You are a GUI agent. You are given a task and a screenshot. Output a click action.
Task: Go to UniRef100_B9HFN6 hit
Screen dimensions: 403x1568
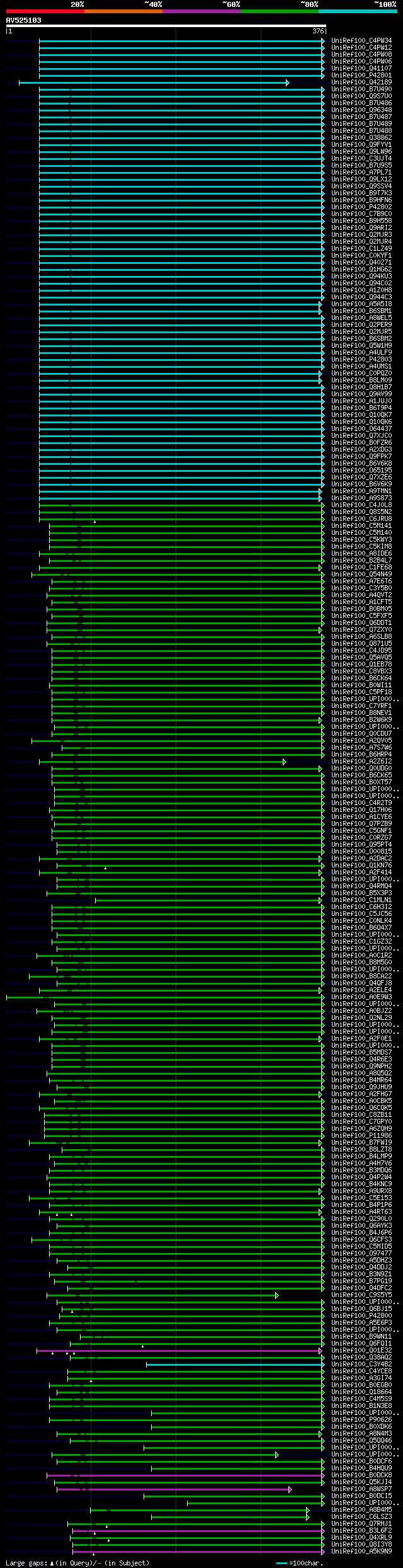click(x=361, y=200)
